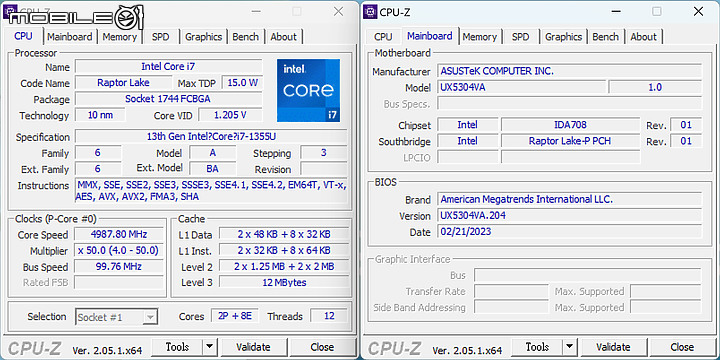Switch to CPU tab in right window
720x360 pixels.
pyautogui.click(x=383, y=37)
